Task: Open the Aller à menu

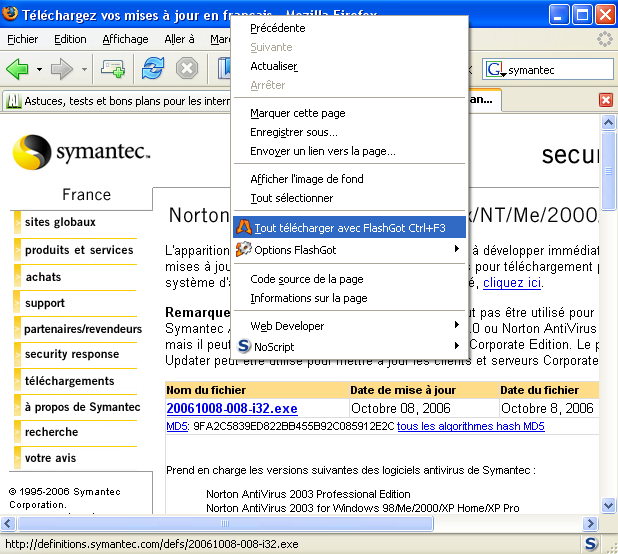Action: pyautogui.click(x=179, y=39)
